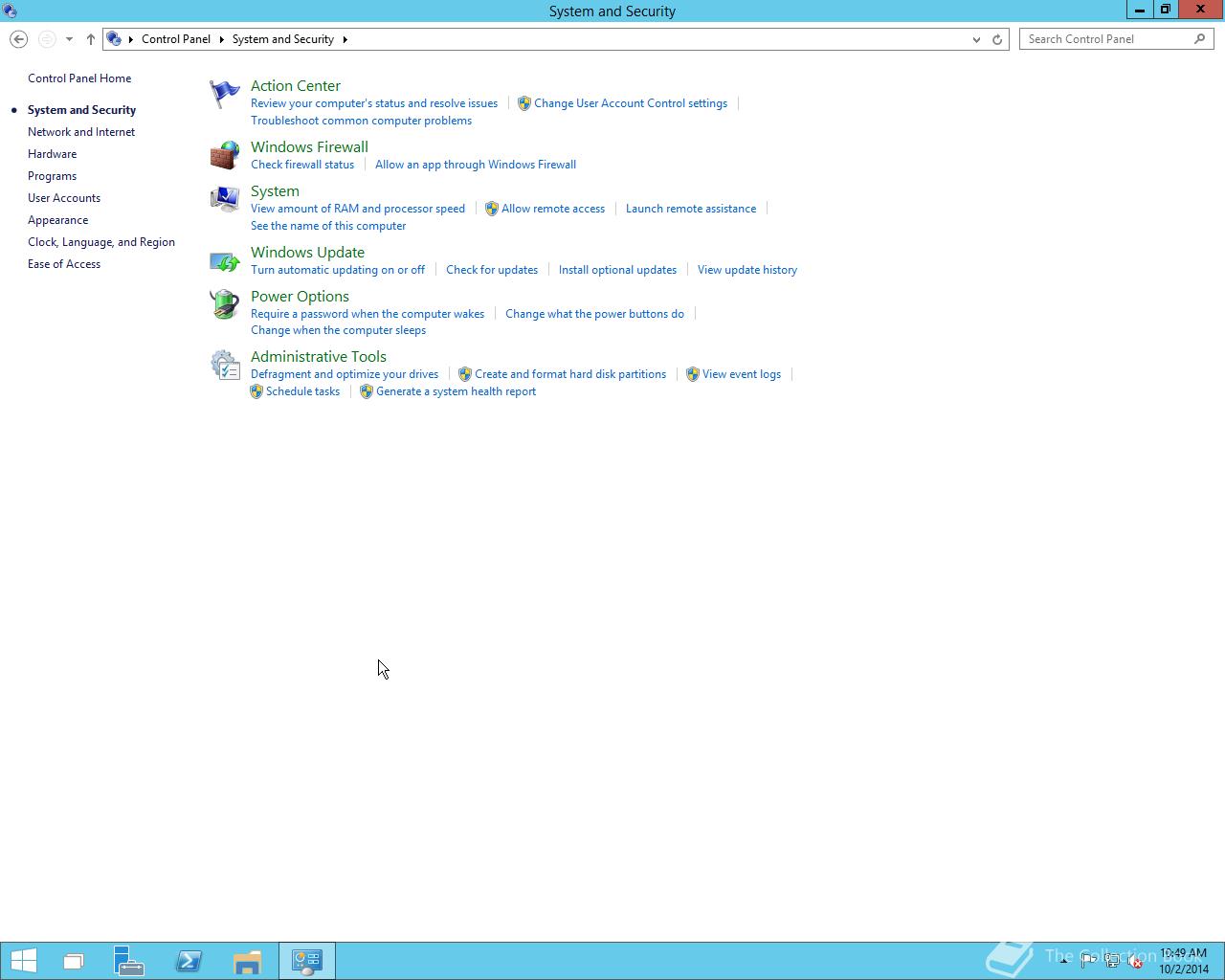Screen dimensions: 1225x980
Task: Focus the Search Control Panel field
Action: pos(1117,39)
